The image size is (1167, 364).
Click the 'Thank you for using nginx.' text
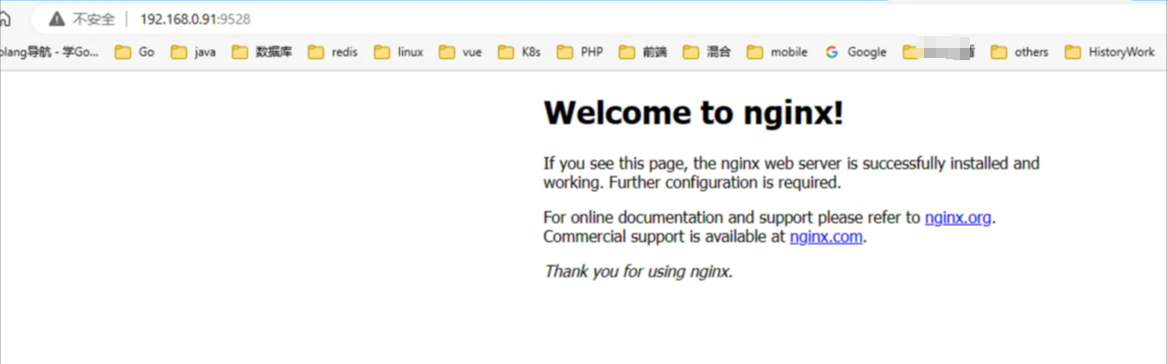(639, 271)
